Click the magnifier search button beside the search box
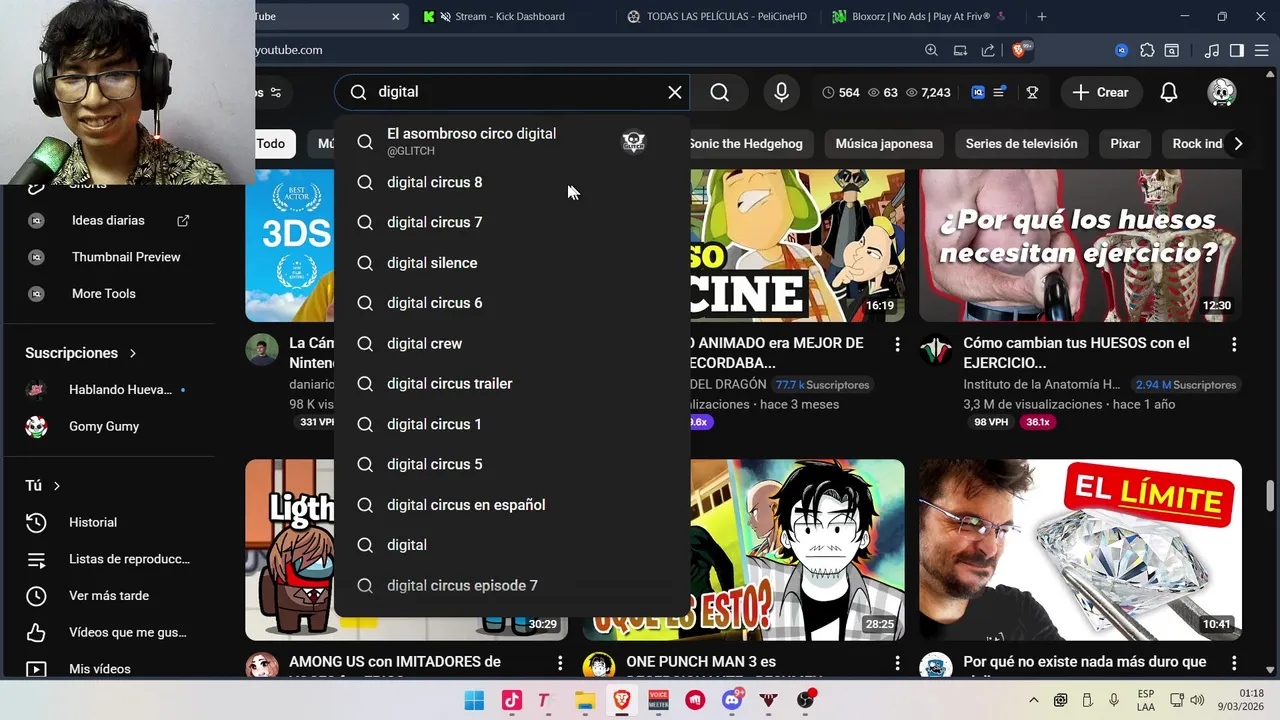The height and width of the screenshot is (720, 1280). tap(719, 92)
